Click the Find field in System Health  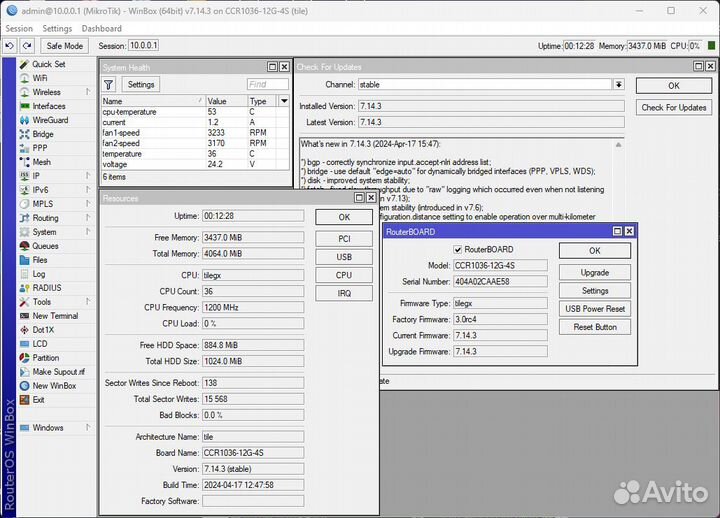tap(268, 84)
